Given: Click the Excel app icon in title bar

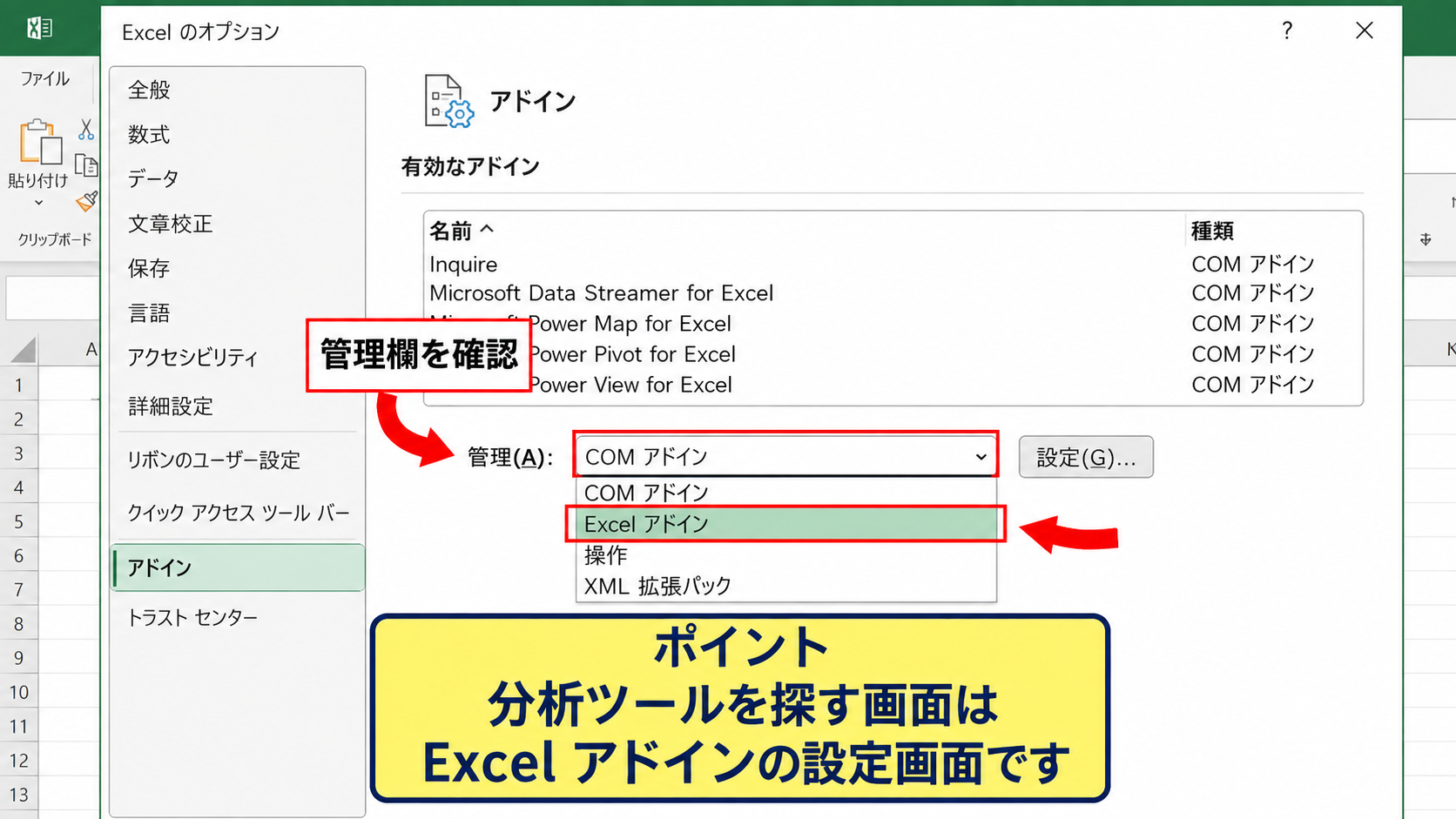Looking at the screenshot, I should click(40, 29).
